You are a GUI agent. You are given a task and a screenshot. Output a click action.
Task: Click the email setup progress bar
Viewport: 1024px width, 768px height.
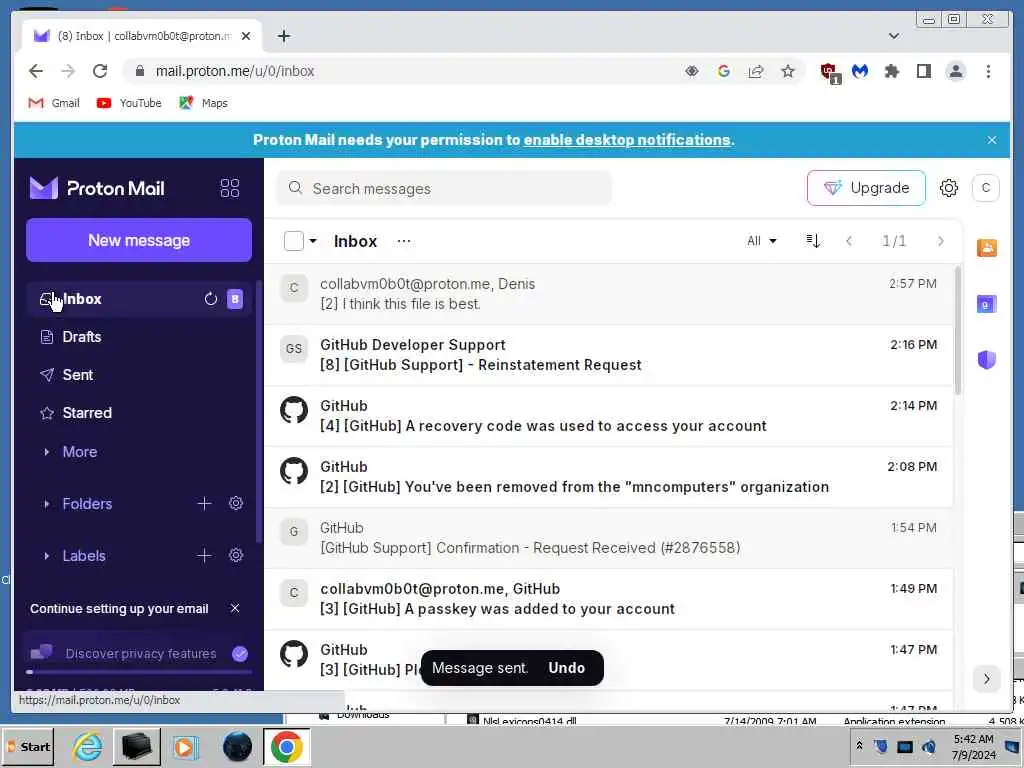pyautogui.click(x=138, y=671)
